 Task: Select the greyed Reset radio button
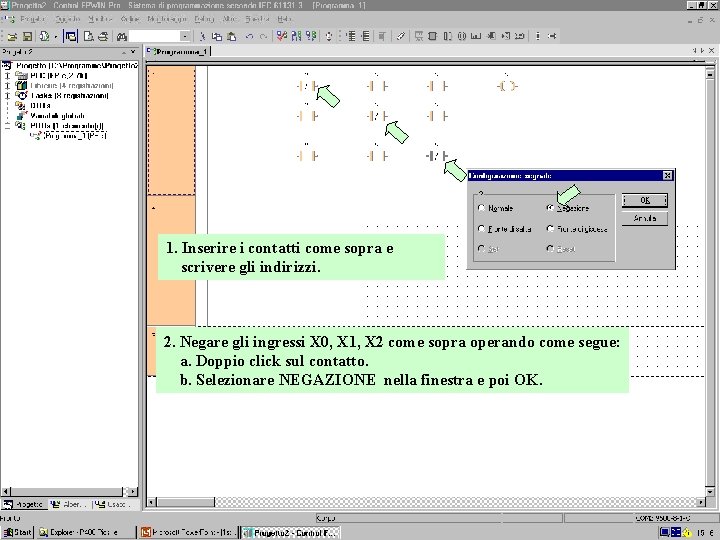pyautogui.click(x=550, y=248)
